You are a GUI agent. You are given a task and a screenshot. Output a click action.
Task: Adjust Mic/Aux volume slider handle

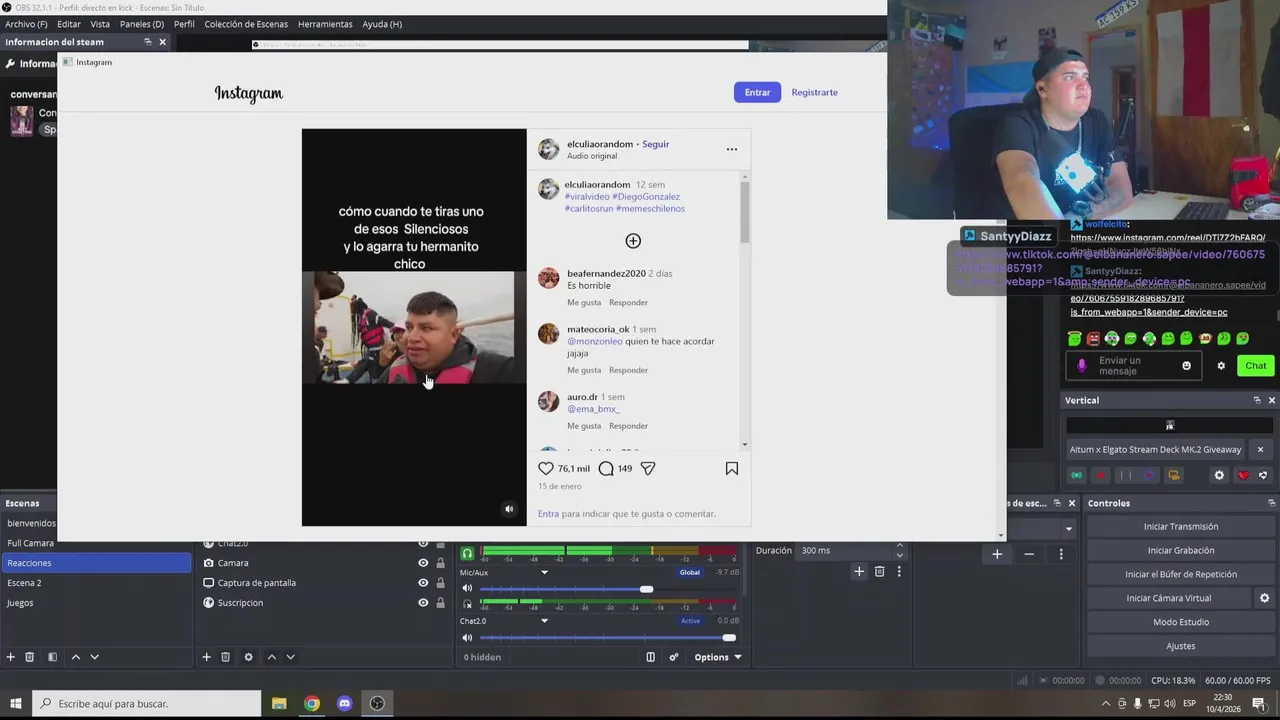pos(647,589)
